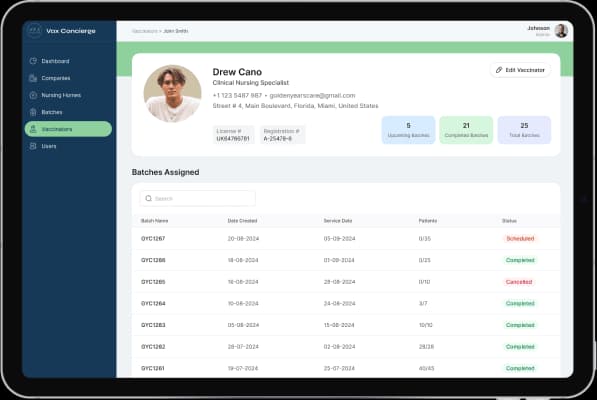Select the Completed Batches green card
597x400 pixels.
(x=466, y=130)
